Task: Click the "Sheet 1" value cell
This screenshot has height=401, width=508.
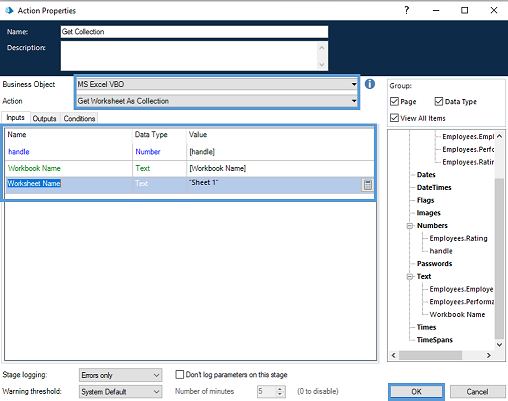Action: pyautogui.click(x=274, y=185)
